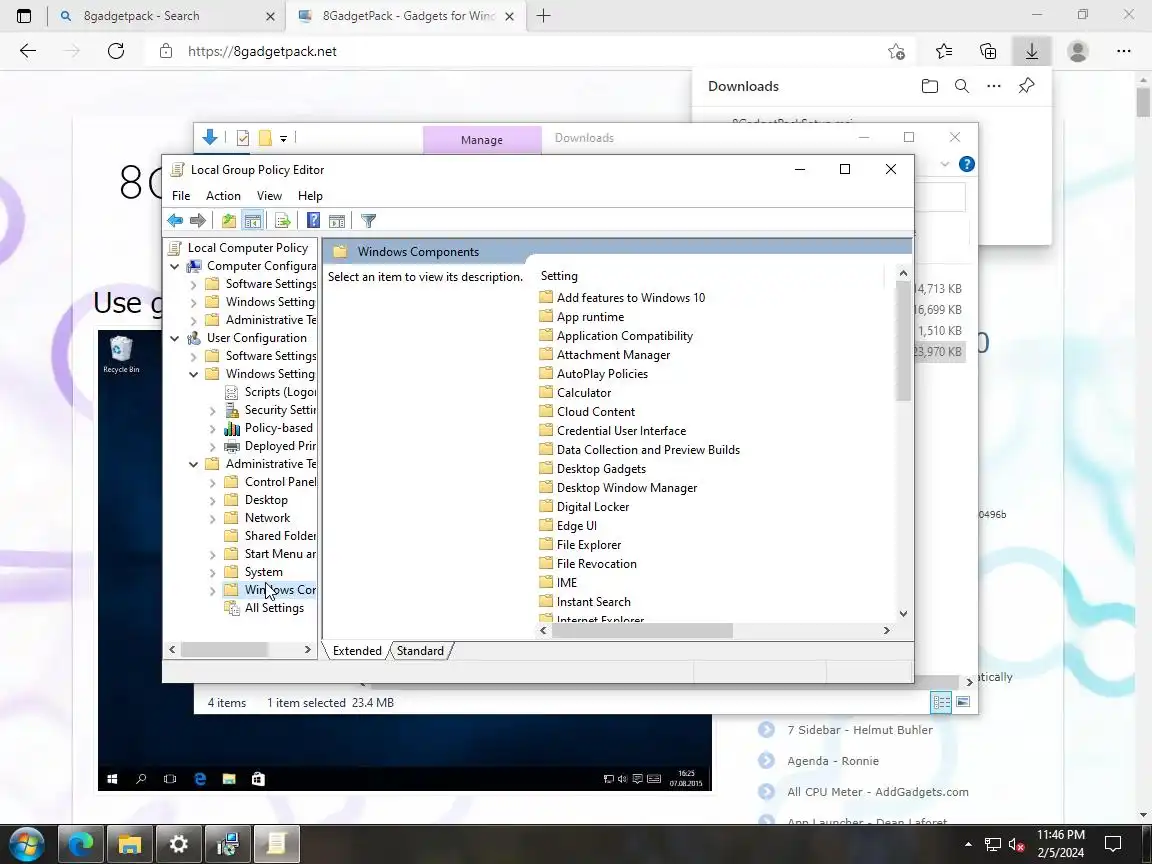Screen dimensions: 1152x864
Task: Click the Edge address bar
Action: coord(529,51)
